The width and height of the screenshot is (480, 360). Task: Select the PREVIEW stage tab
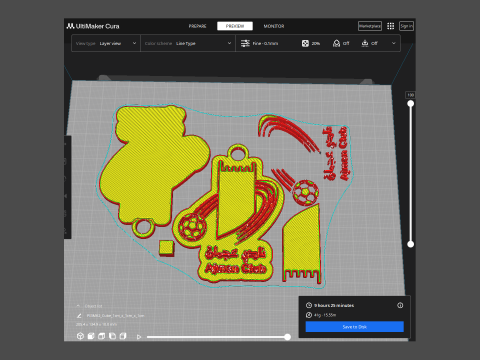(235, 26)
